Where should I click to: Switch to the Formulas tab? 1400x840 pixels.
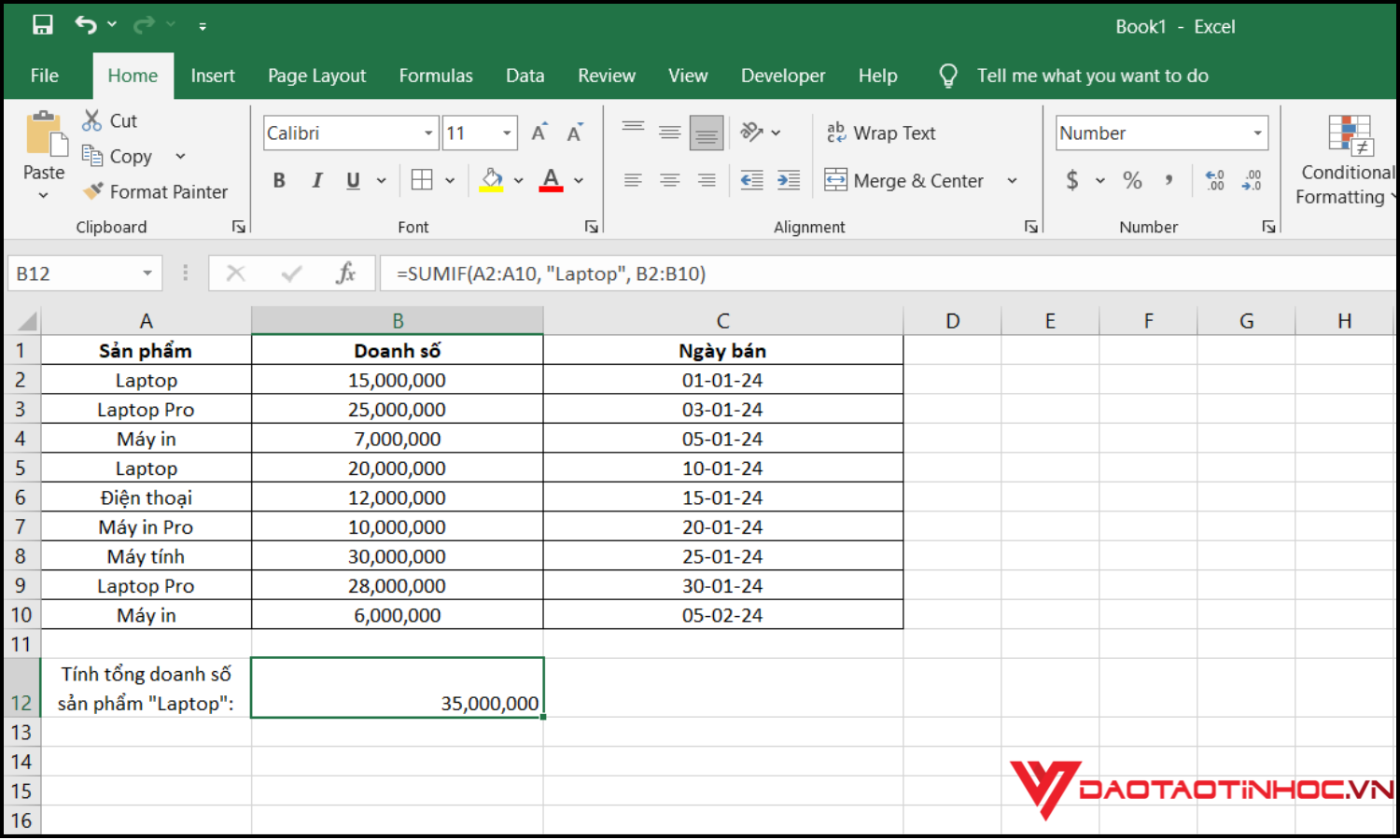(436, 76)
